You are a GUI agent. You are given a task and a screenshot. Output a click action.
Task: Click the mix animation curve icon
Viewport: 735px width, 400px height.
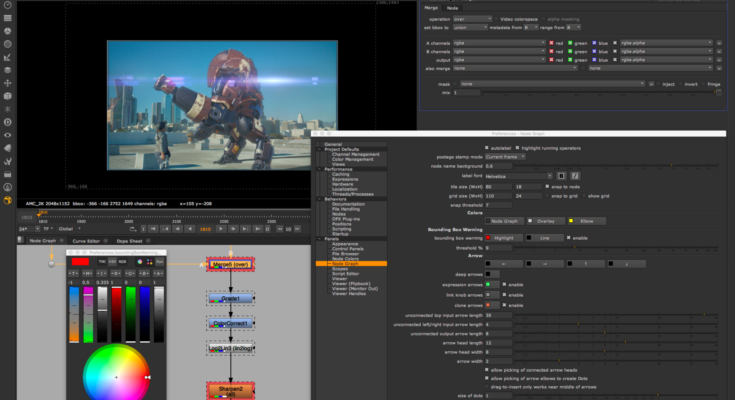[719, 92]
